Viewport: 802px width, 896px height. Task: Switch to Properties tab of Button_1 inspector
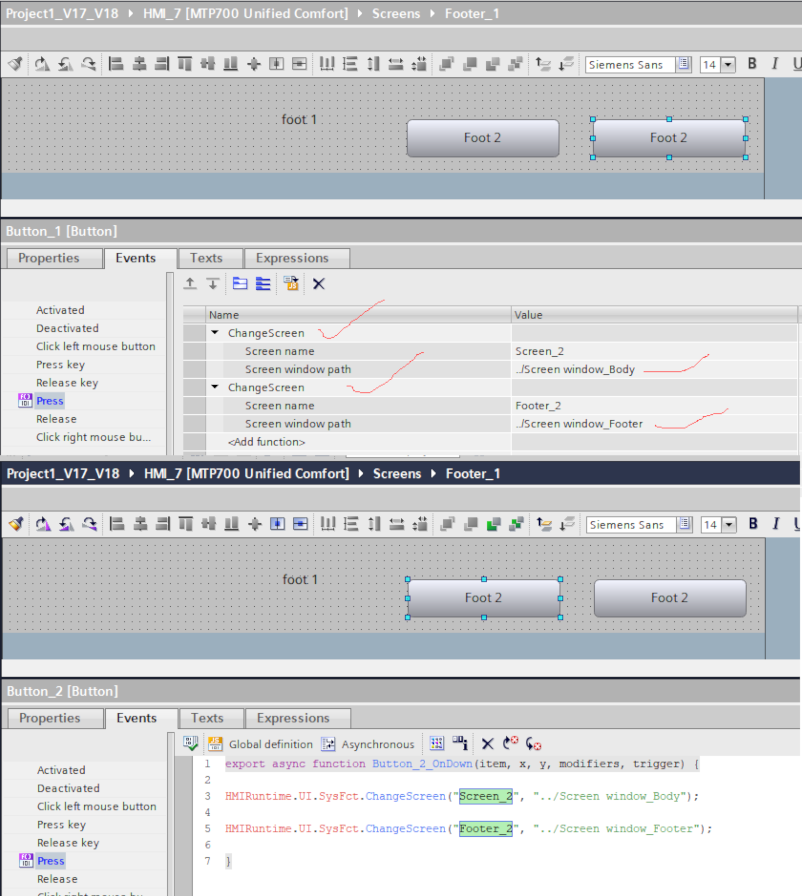click(x=48, y=258)
